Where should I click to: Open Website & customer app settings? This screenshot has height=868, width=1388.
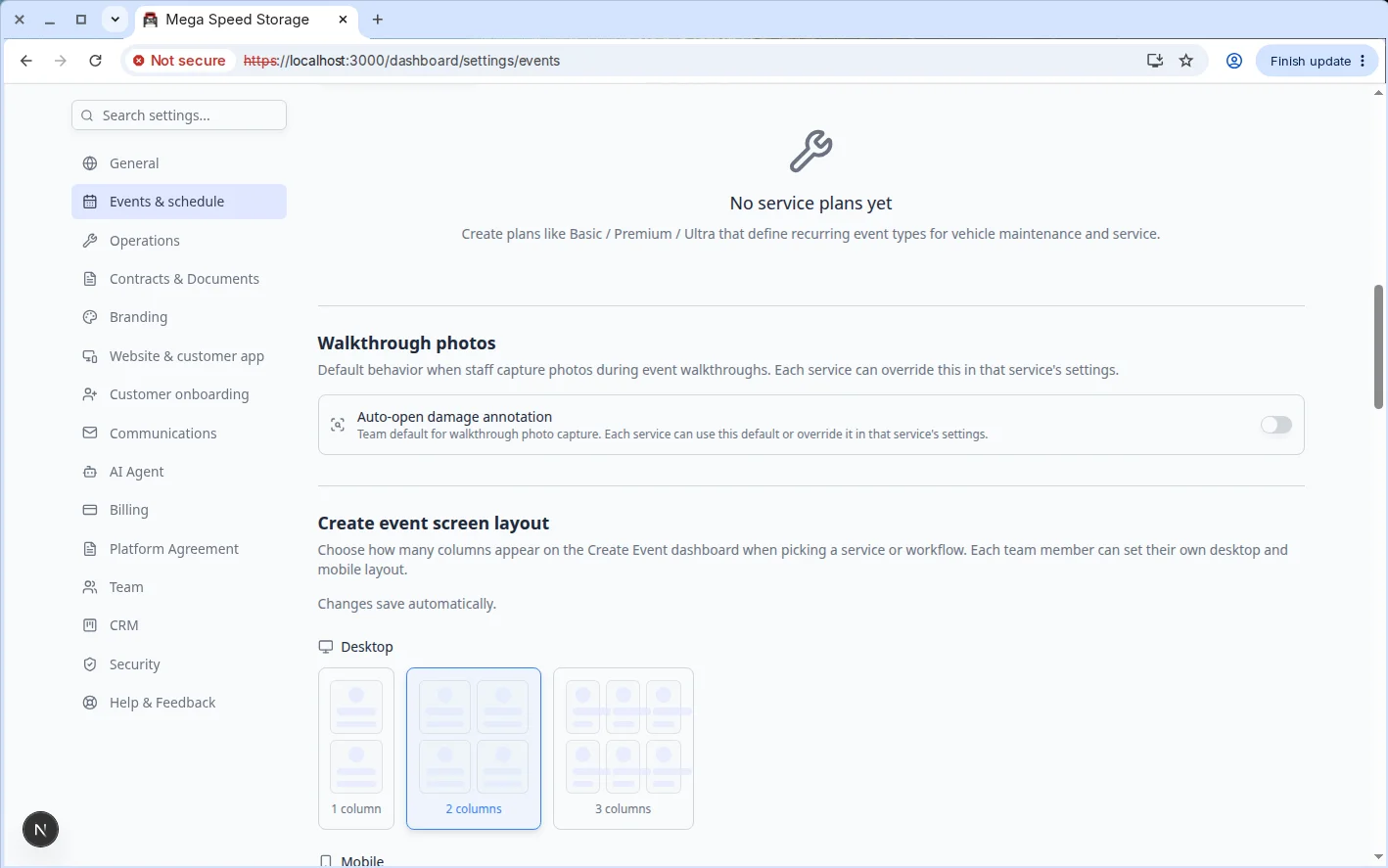[179, 356]
